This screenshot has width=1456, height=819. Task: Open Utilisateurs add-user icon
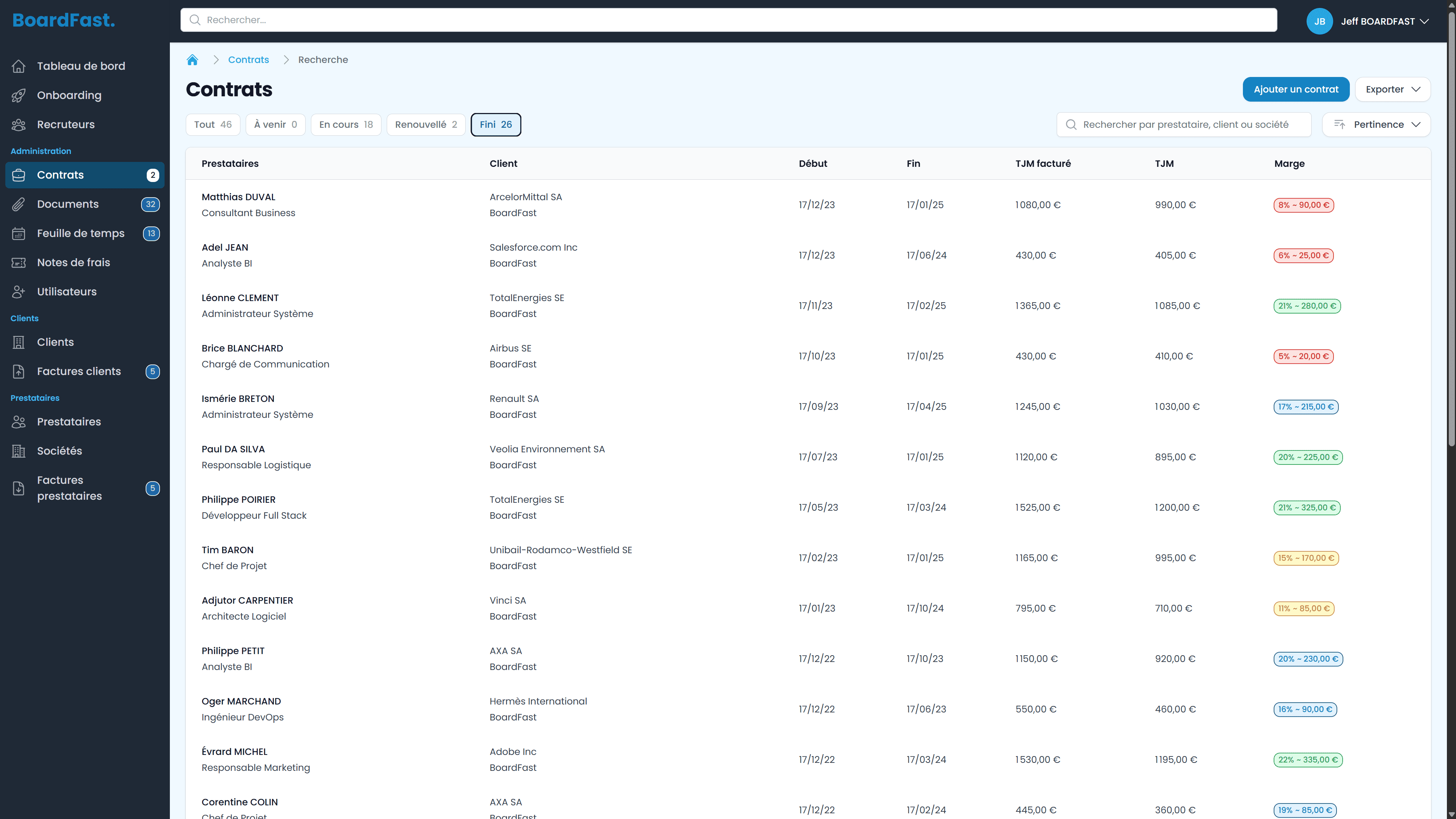tap(19, 292)
